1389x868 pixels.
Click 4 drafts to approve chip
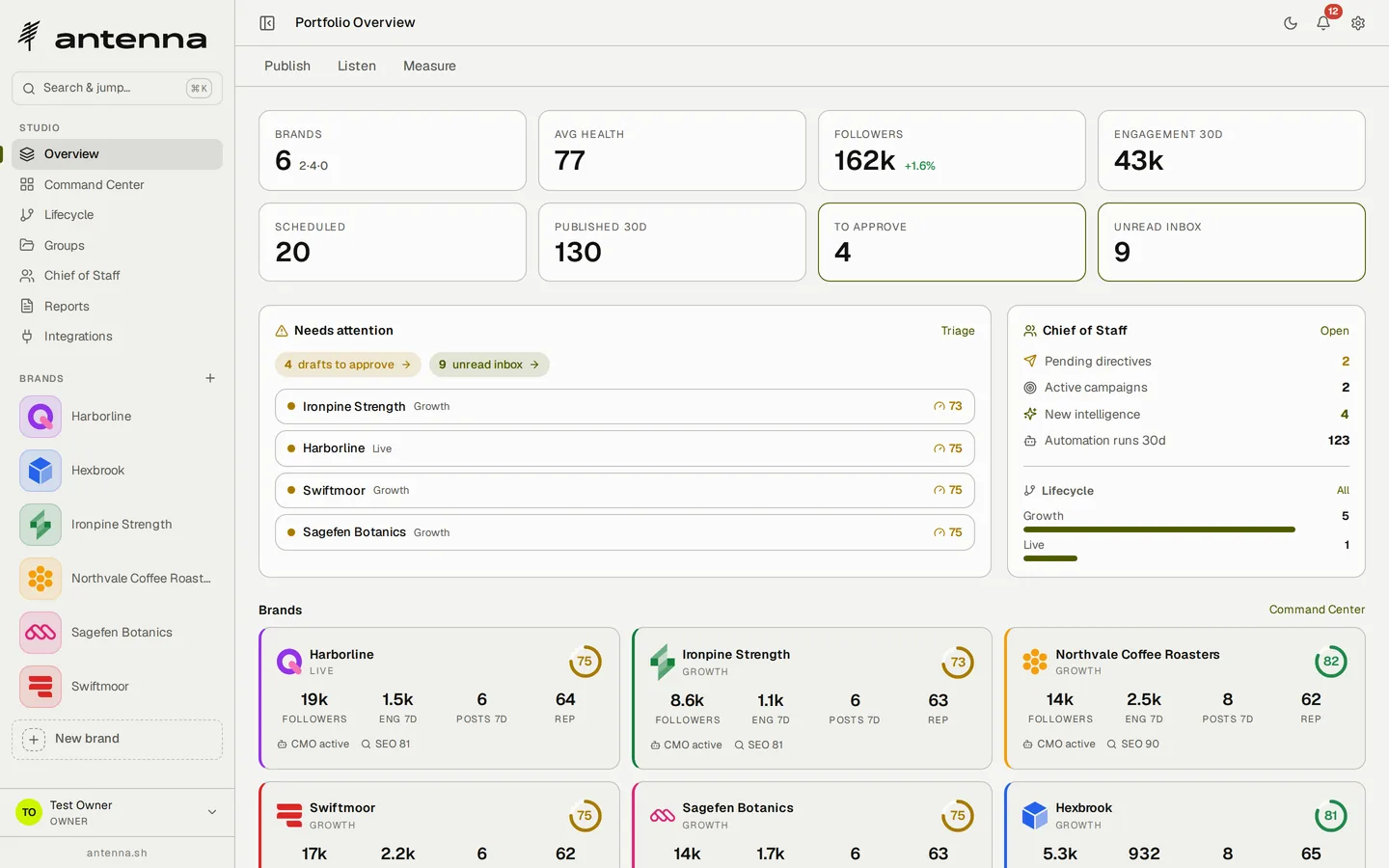pyautogui.click(x=348, y=365)
